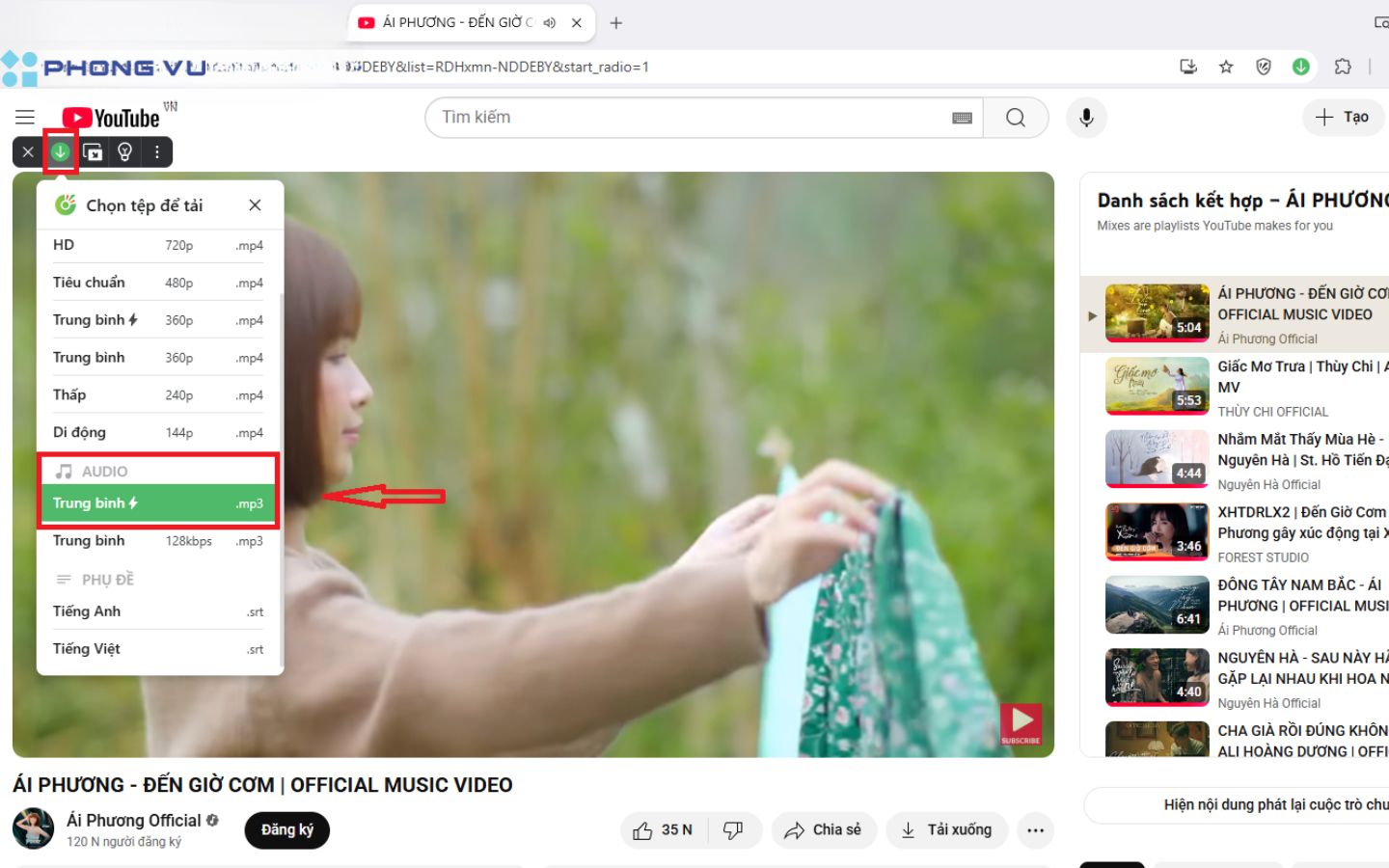The width and height of the screenshot is (1389, 868).
Task: Click the green download extension icon
Action: tap(60, 151)
